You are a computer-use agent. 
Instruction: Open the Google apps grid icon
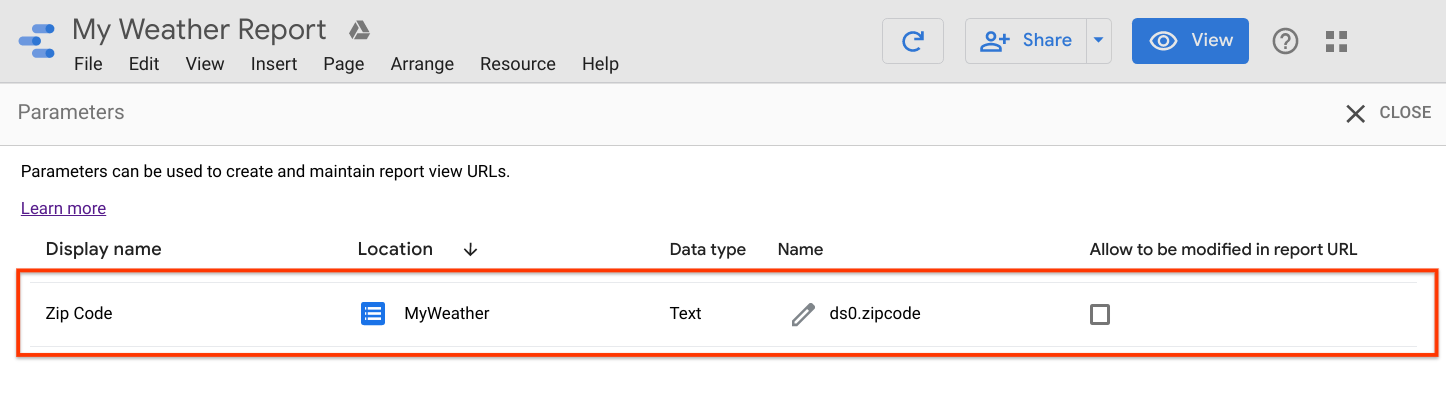(1336, 41)
